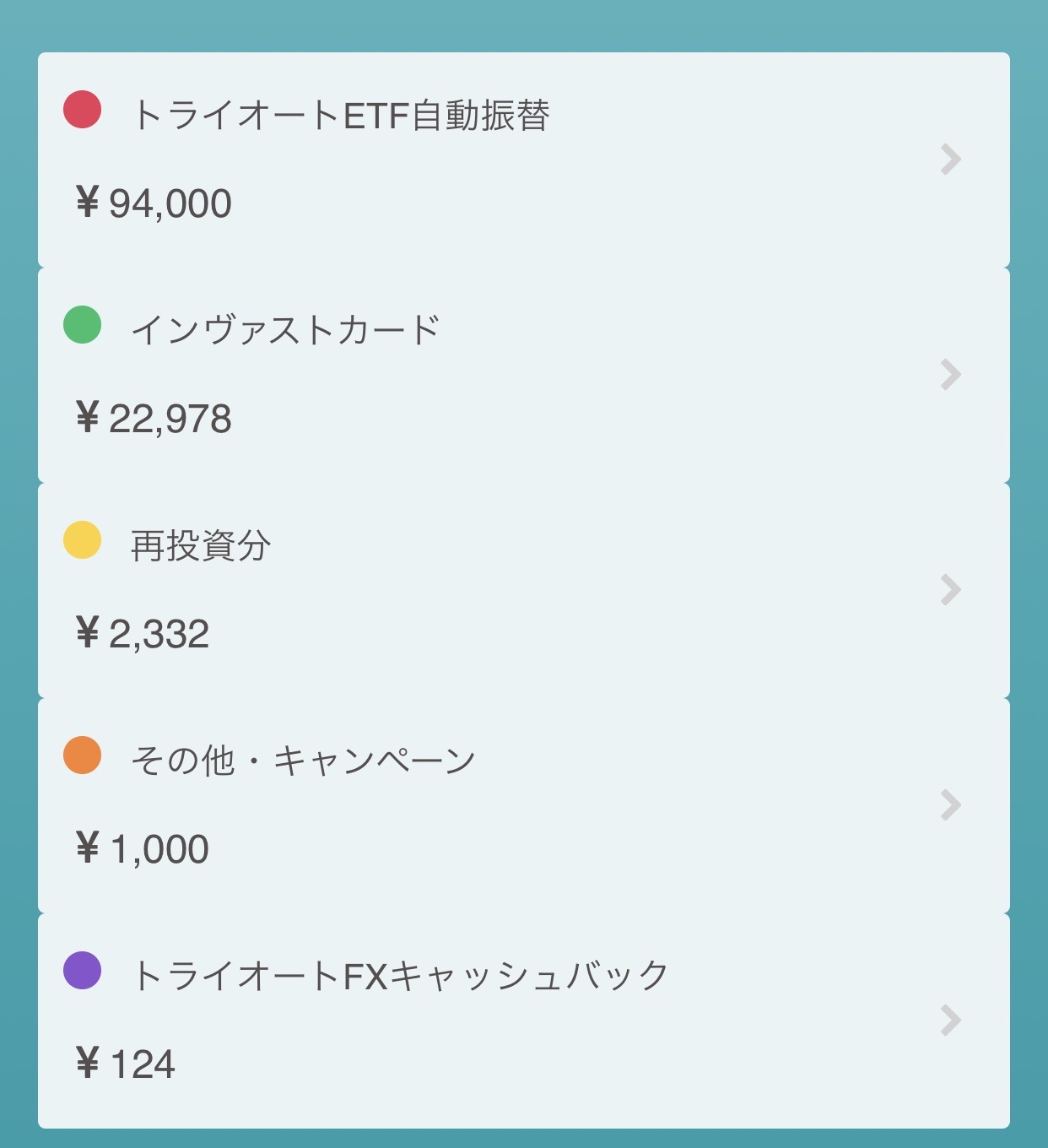The width and height of the screenshot is (1048, 1148).
Task: Click the green dot beside インヴァストカード
Action: (83, 325)
